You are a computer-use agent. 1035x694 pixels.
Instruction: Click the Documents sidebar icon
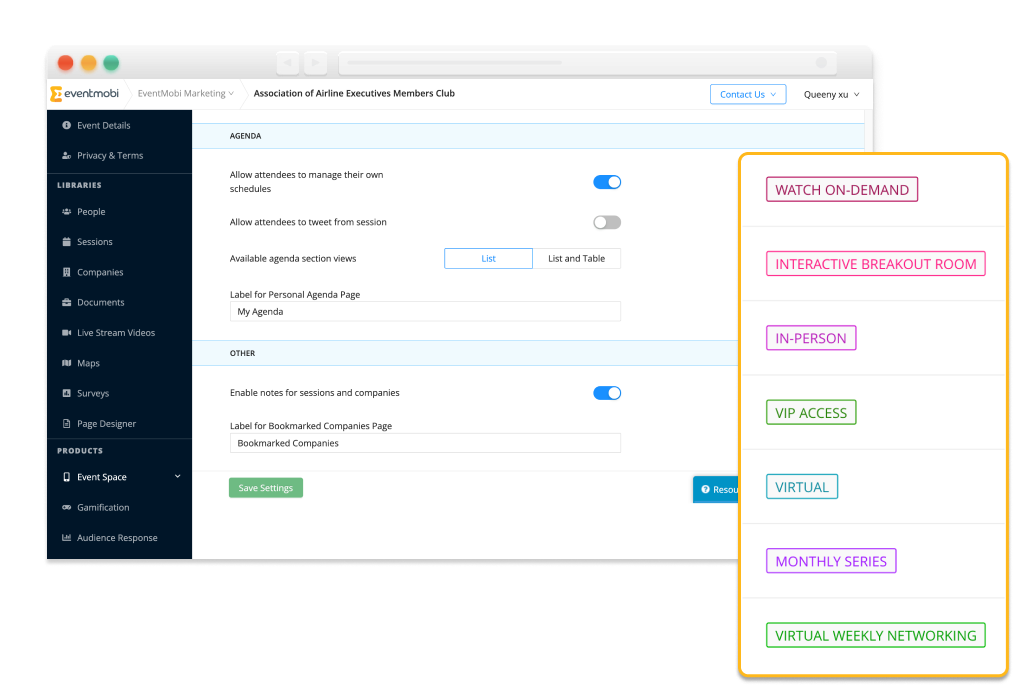67,302
